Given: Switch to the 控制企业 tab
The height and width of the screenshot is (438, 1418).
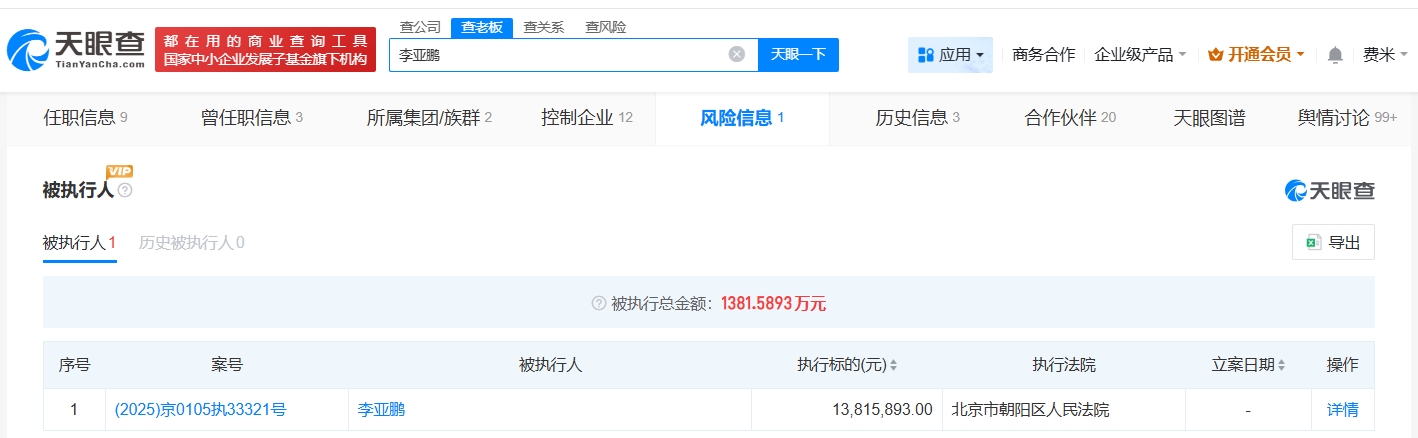Looking at the screenshot, I should coord(586,118).
